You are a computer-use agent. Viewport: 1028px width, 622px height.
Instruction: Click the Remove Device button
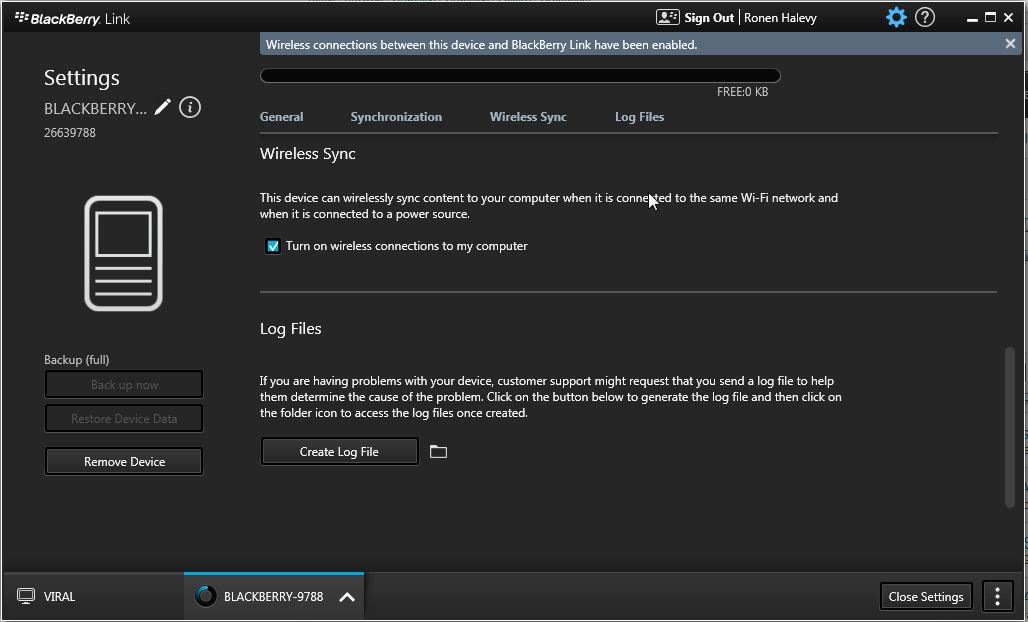(124, 461)
